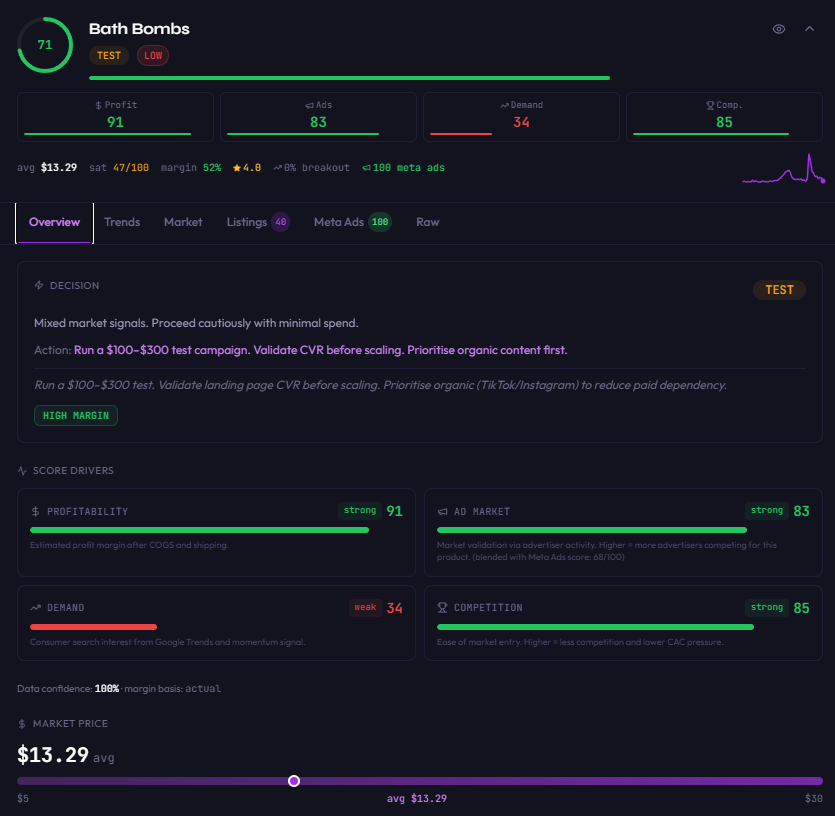Screen dimensions: 835x816
Task: Toggle the eye visibility icon for Bath Bombs
Action: click(x=779, y=29)
